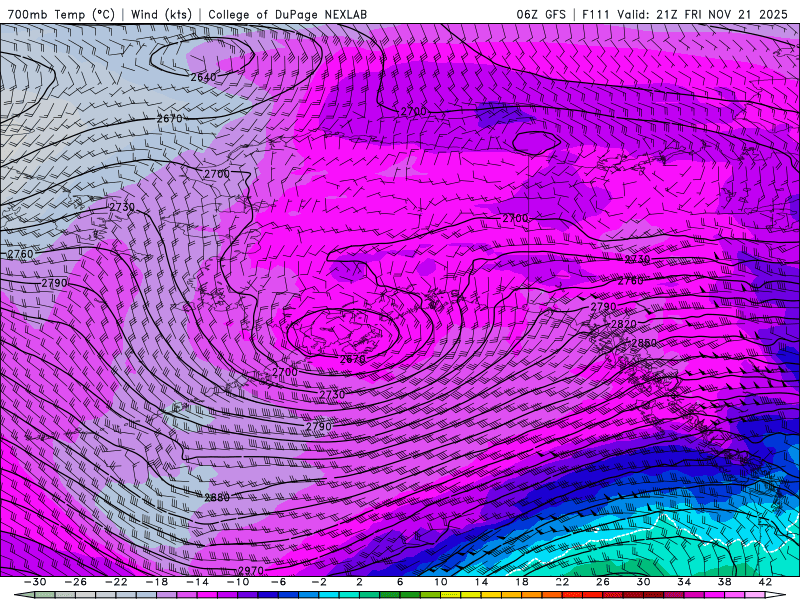Click the 14 value on the temperature scale

(481, 582)
